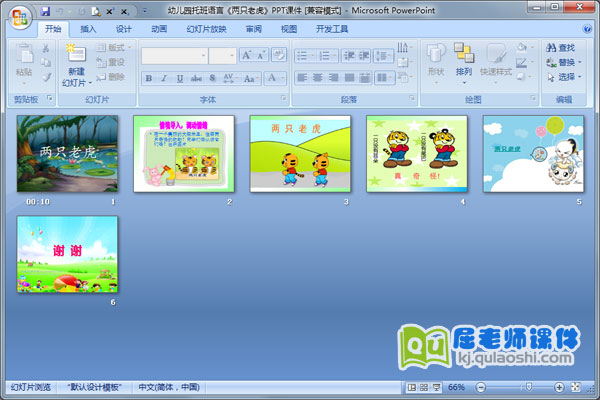
Task: Open the 动画 (Animations) tab
Action: (159, 29)
